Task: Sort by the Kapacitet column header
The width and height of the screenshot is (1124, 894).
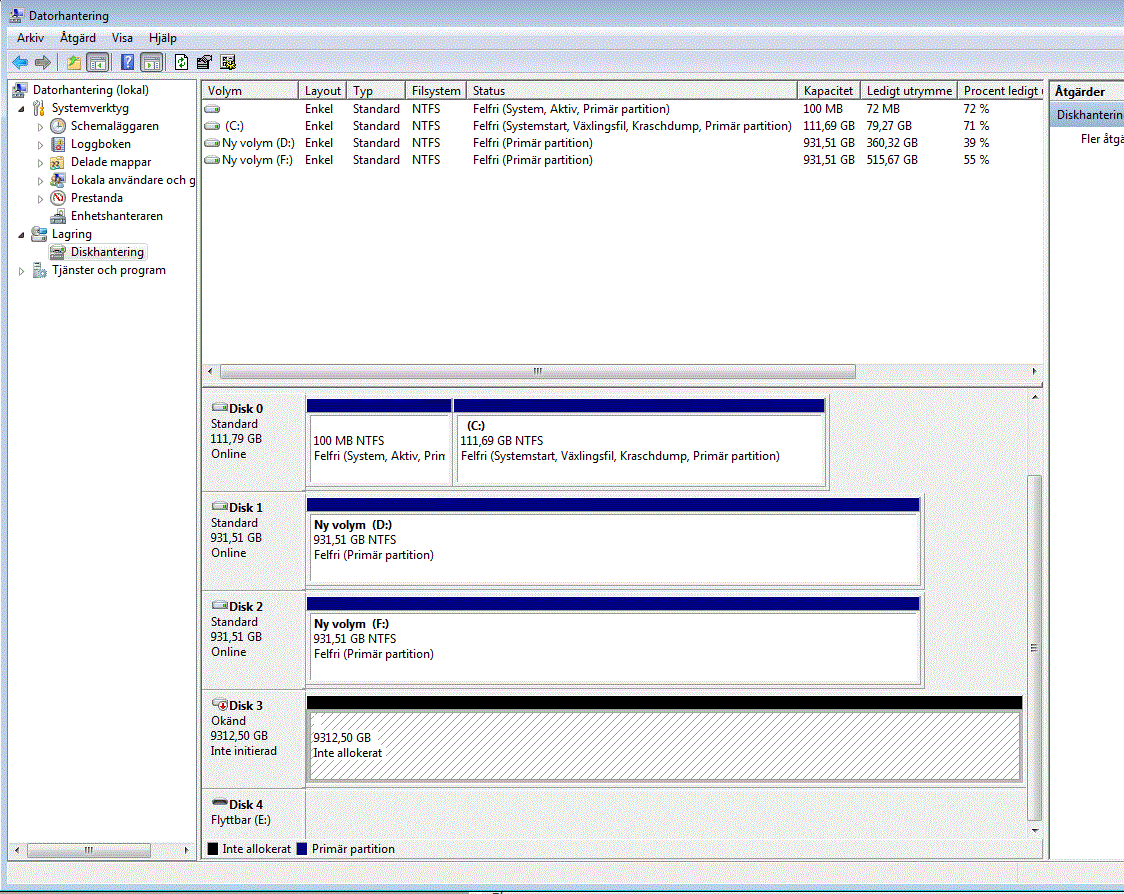Action: click(829, 91)
